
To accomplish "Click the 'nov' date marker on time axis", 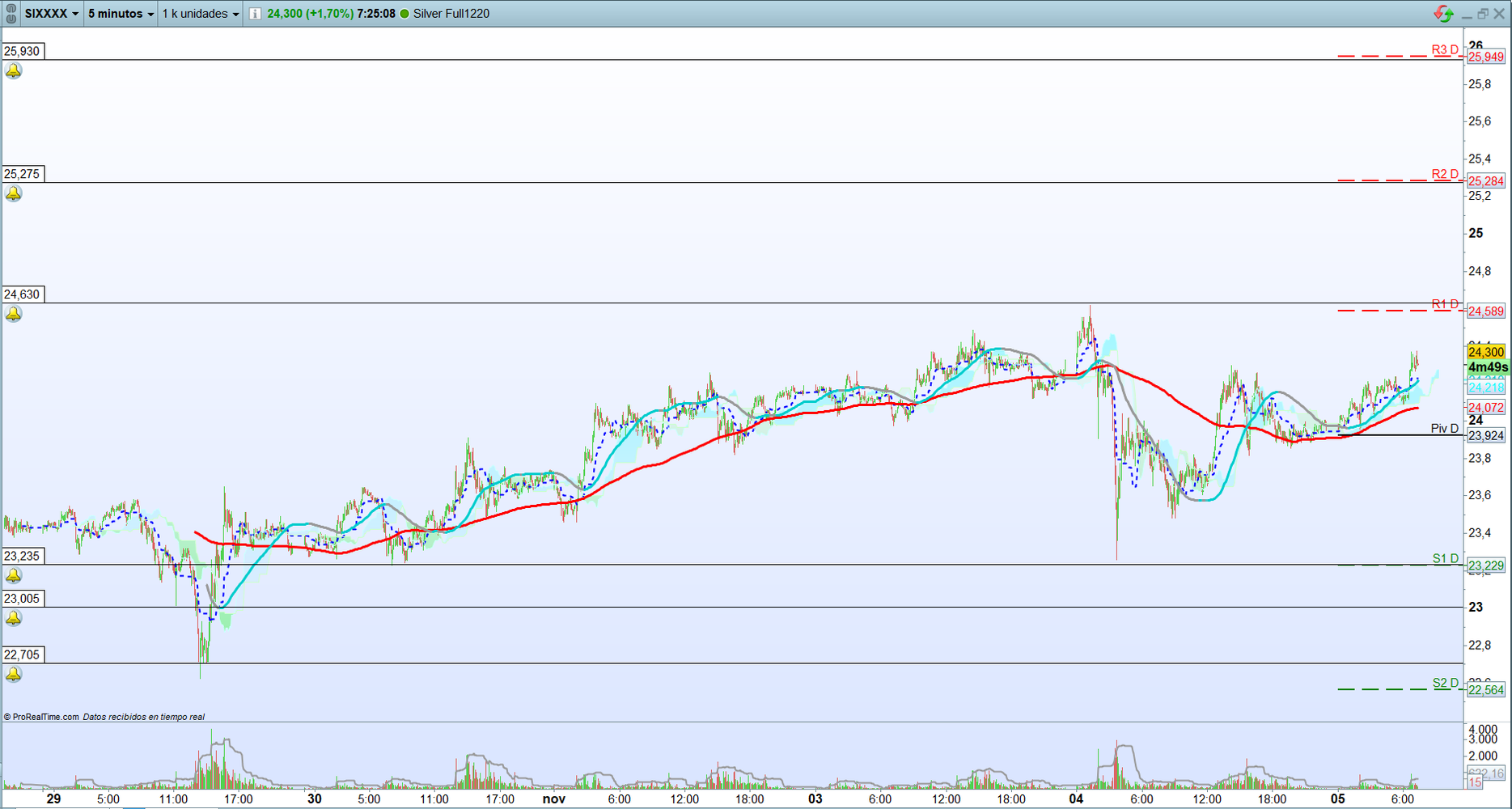I will 554,799.
